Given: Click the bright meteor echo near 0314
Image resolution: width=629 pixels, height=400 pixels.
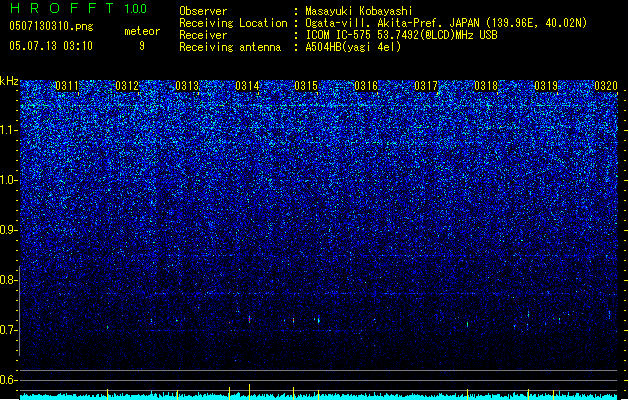Looking at the screenshot, I should [x=250, y=319].
